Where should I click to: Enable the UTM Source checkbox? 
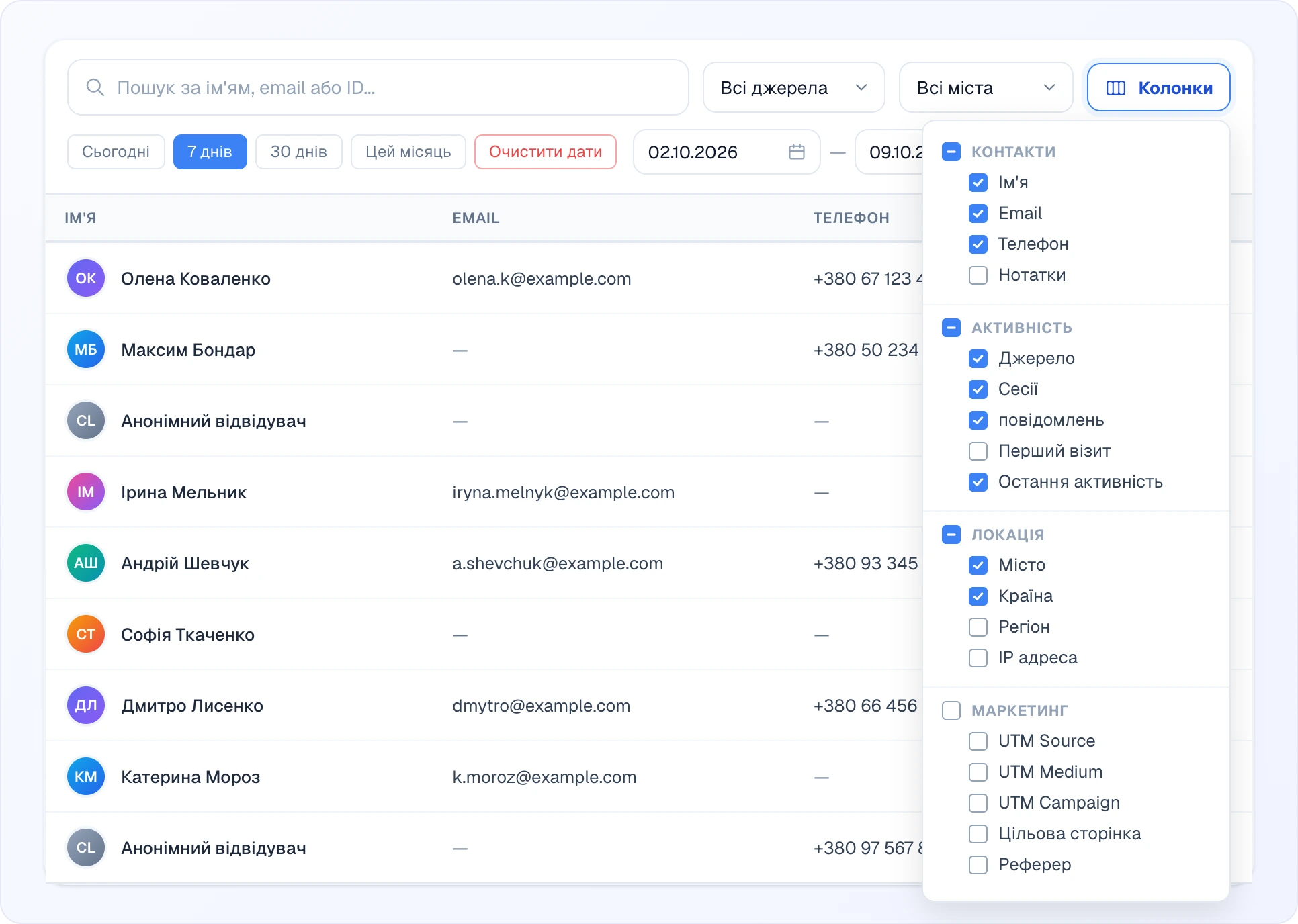(x=978, y=741)
